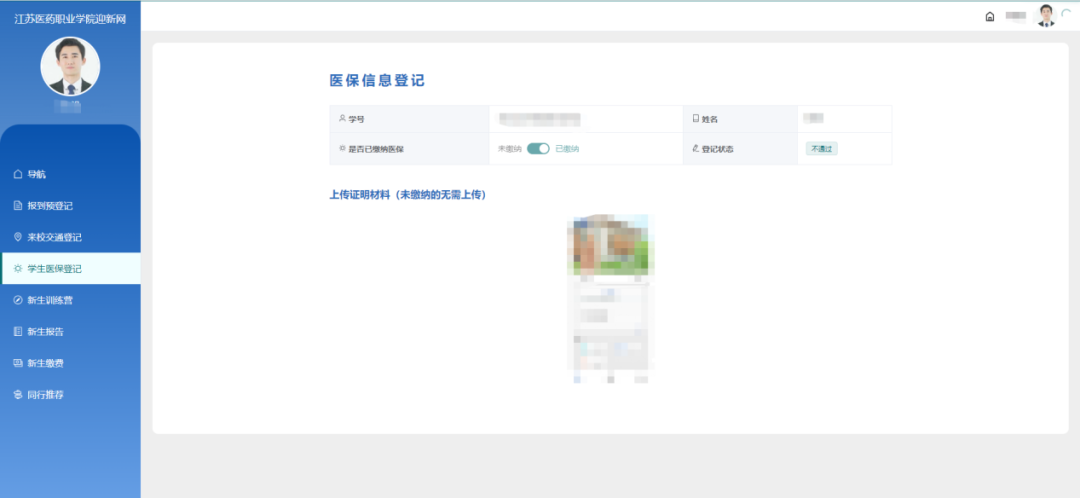Select the 学生医保登记 menu item
The image size is (1080, 498).
70,268
